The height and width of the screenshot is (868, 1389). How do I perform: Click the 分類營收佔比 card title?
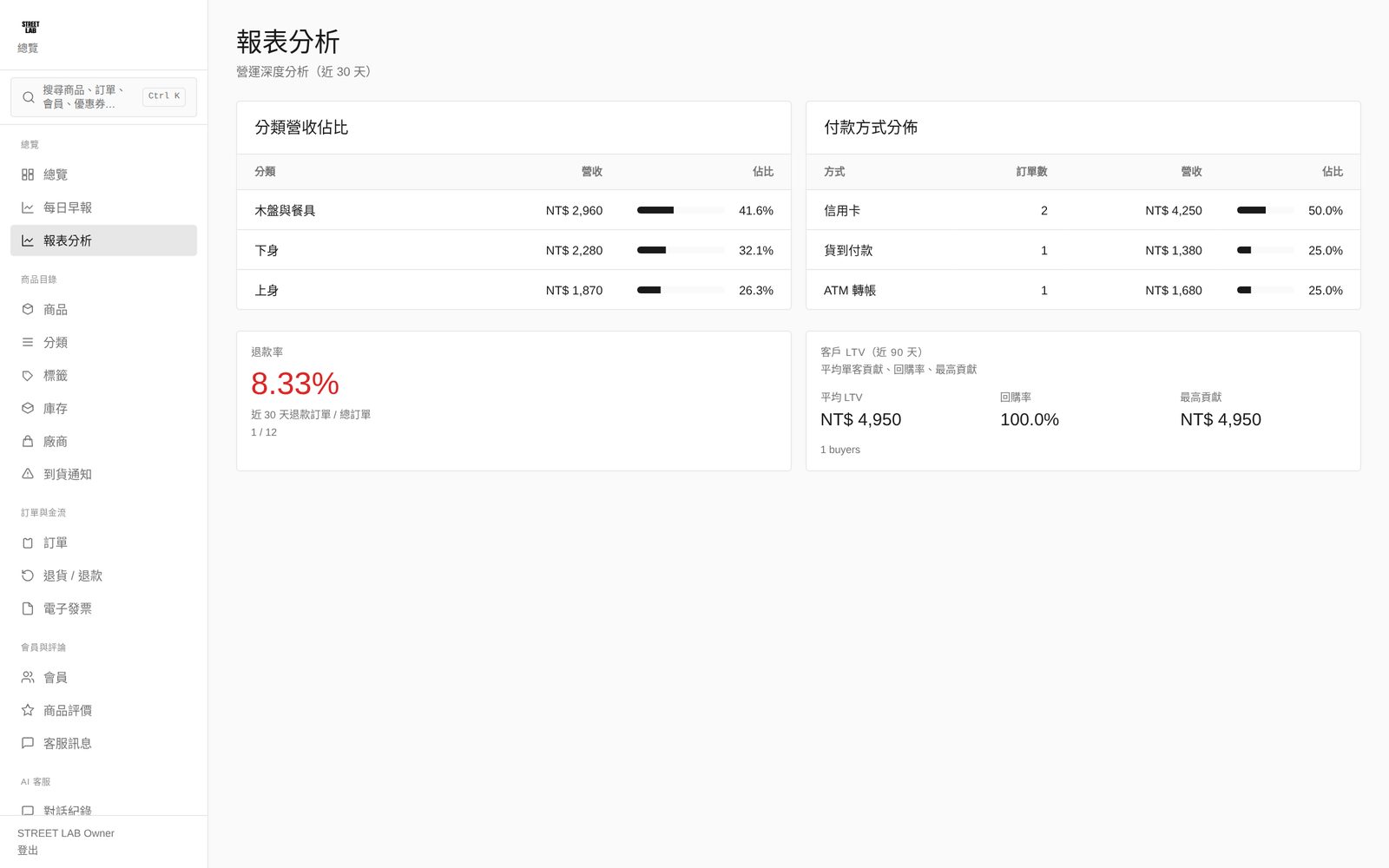(301, 128)
